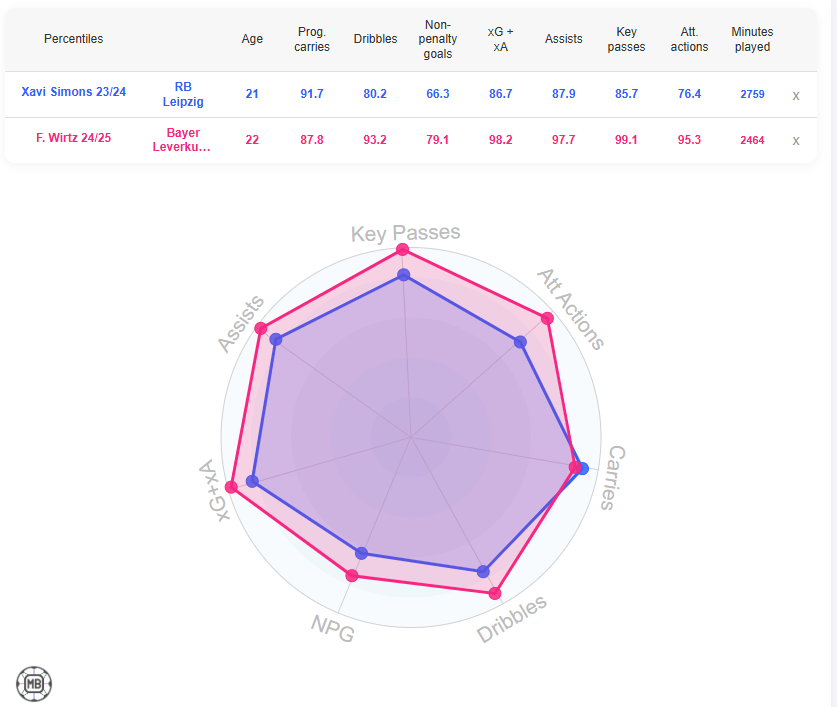Image resolution: width=837 pixels, height=707 pixels.
Task: Click the xG + xA column header
Action: (501, 39)
